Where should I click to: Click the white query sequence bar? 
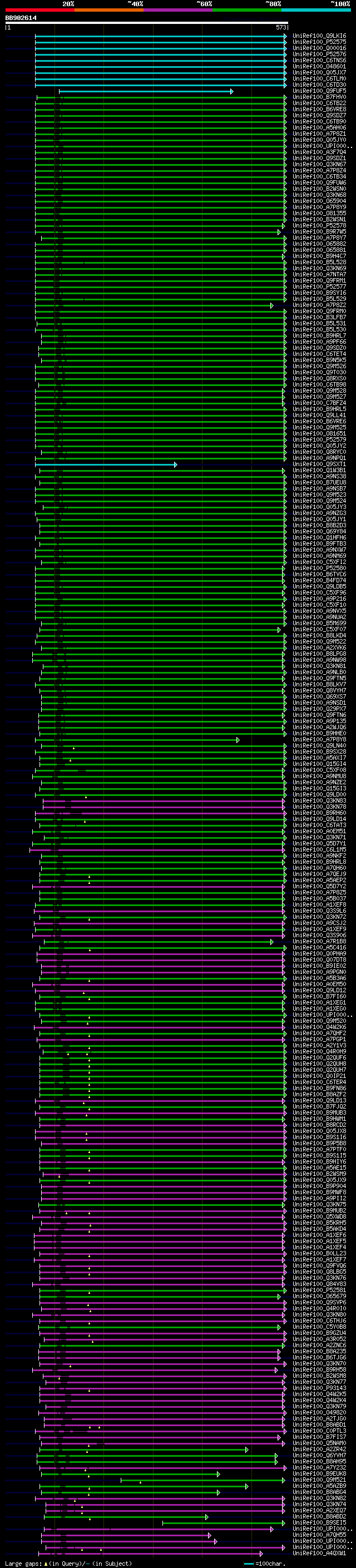coord(146,22)
